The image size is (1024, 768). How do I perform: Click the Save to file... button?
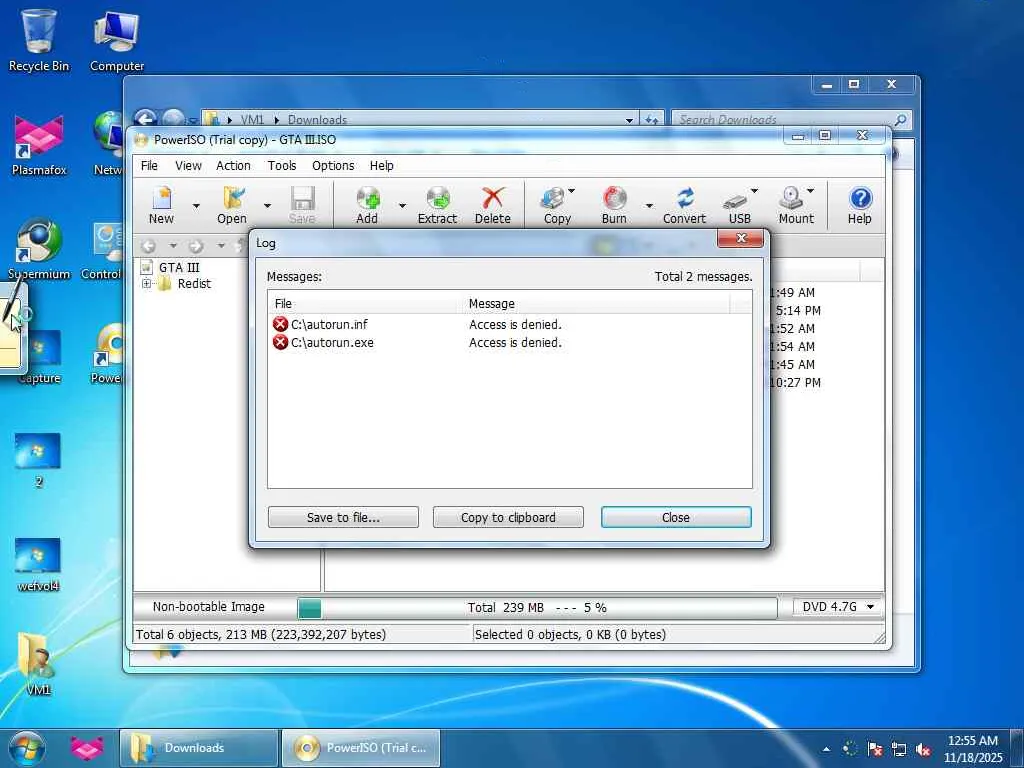click(x=343, y=517)
